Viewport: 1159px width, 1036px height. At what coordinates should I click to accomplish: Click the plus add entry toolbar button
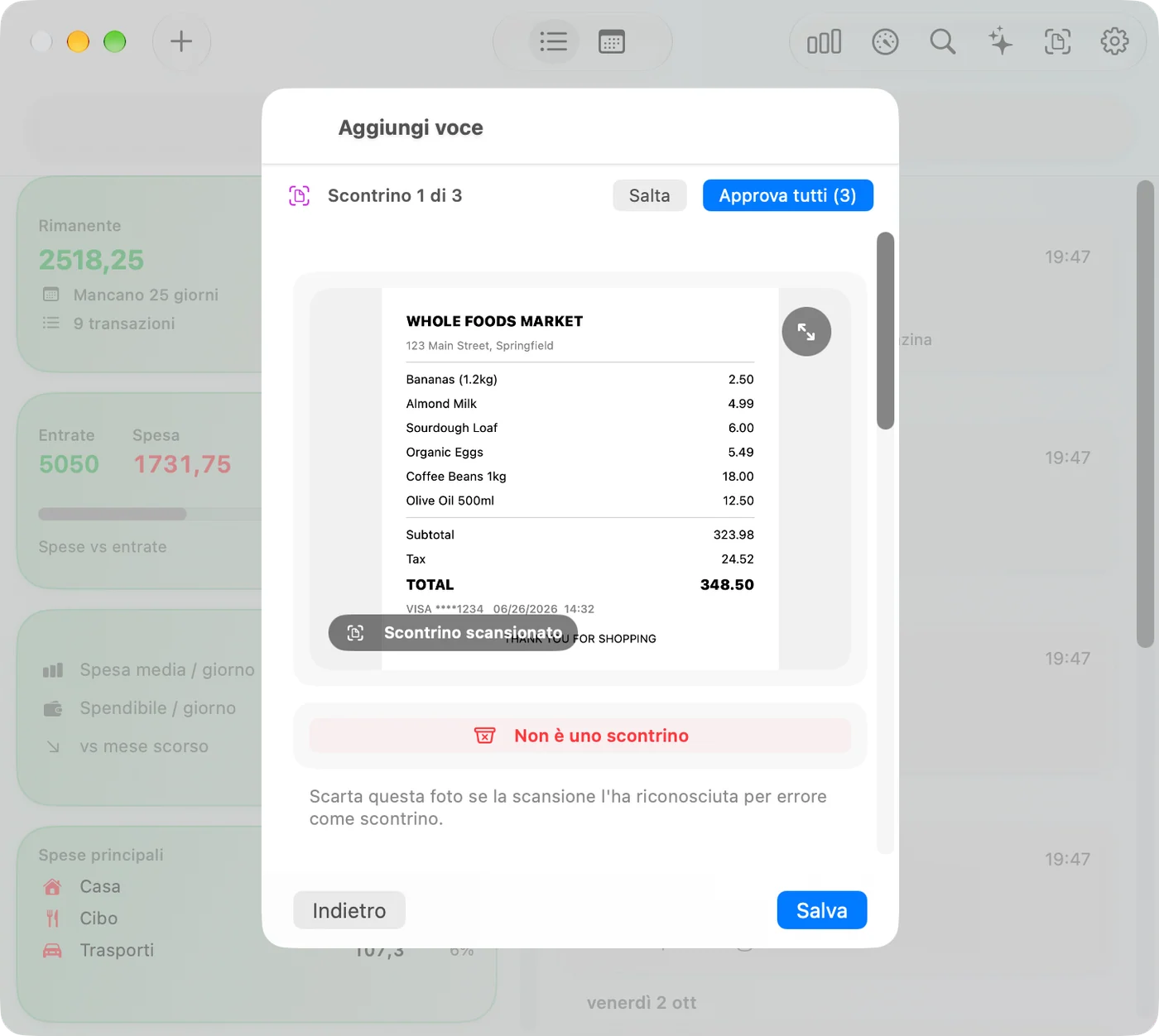point(181,41)
